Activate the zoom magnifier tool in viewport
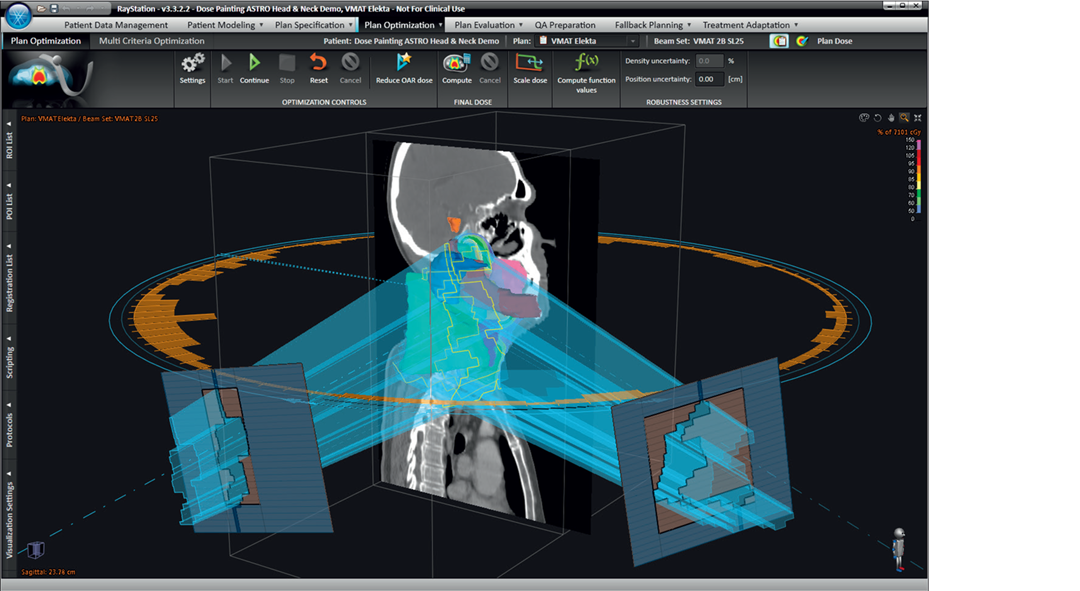This screenshot has height=591, width=1080. (904, 117)
